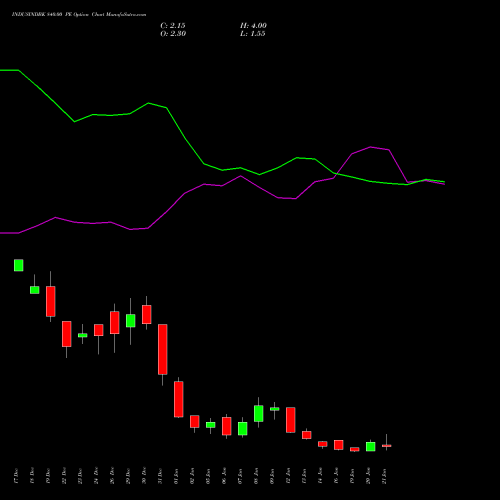The width and height of the screenshot is (500, 500).
Task: Select the high value H: 4.00
Action: (253, 26)
